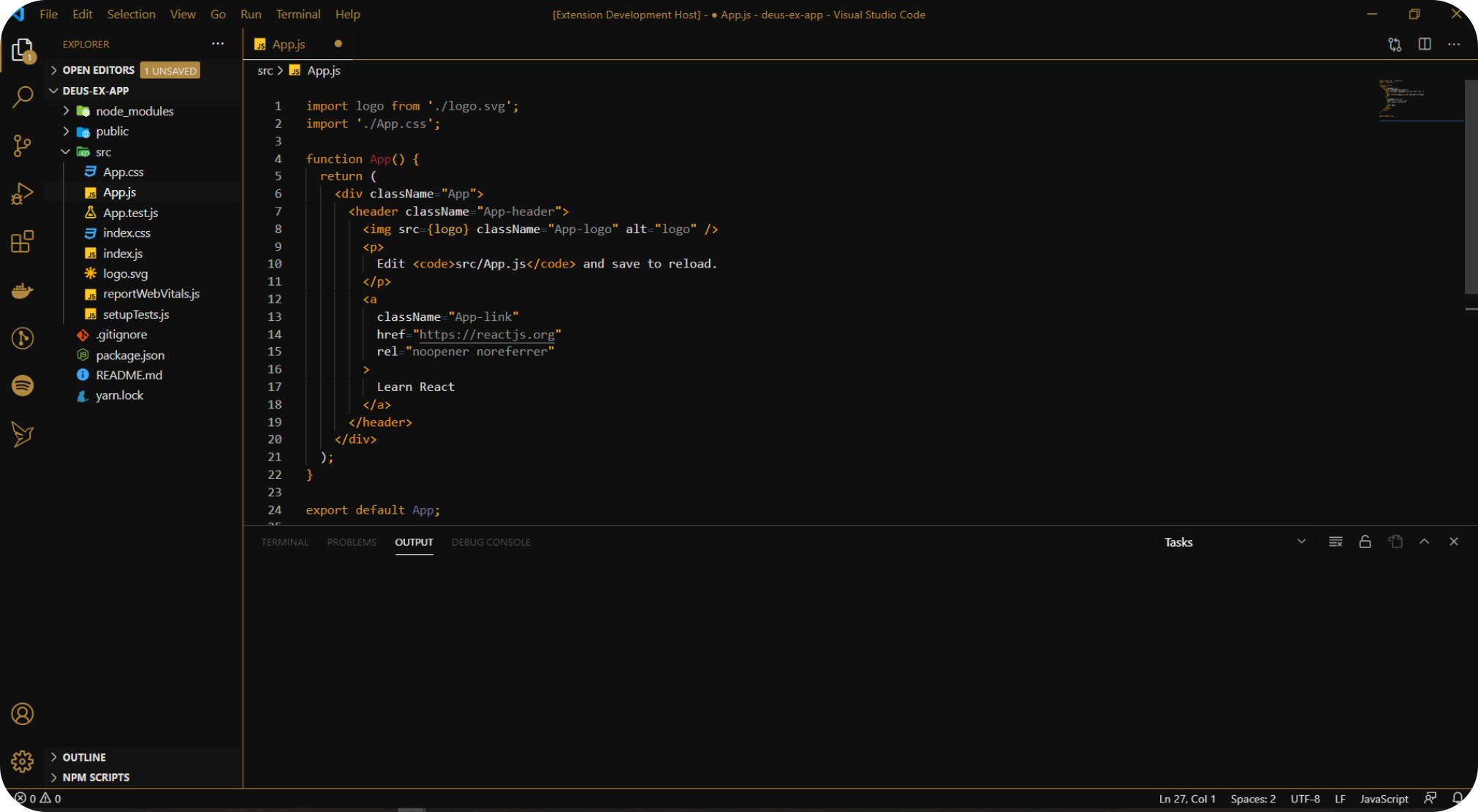Open the Terminal menu
The width and height of the screenshot is (1478, 812).
point(298,14)
